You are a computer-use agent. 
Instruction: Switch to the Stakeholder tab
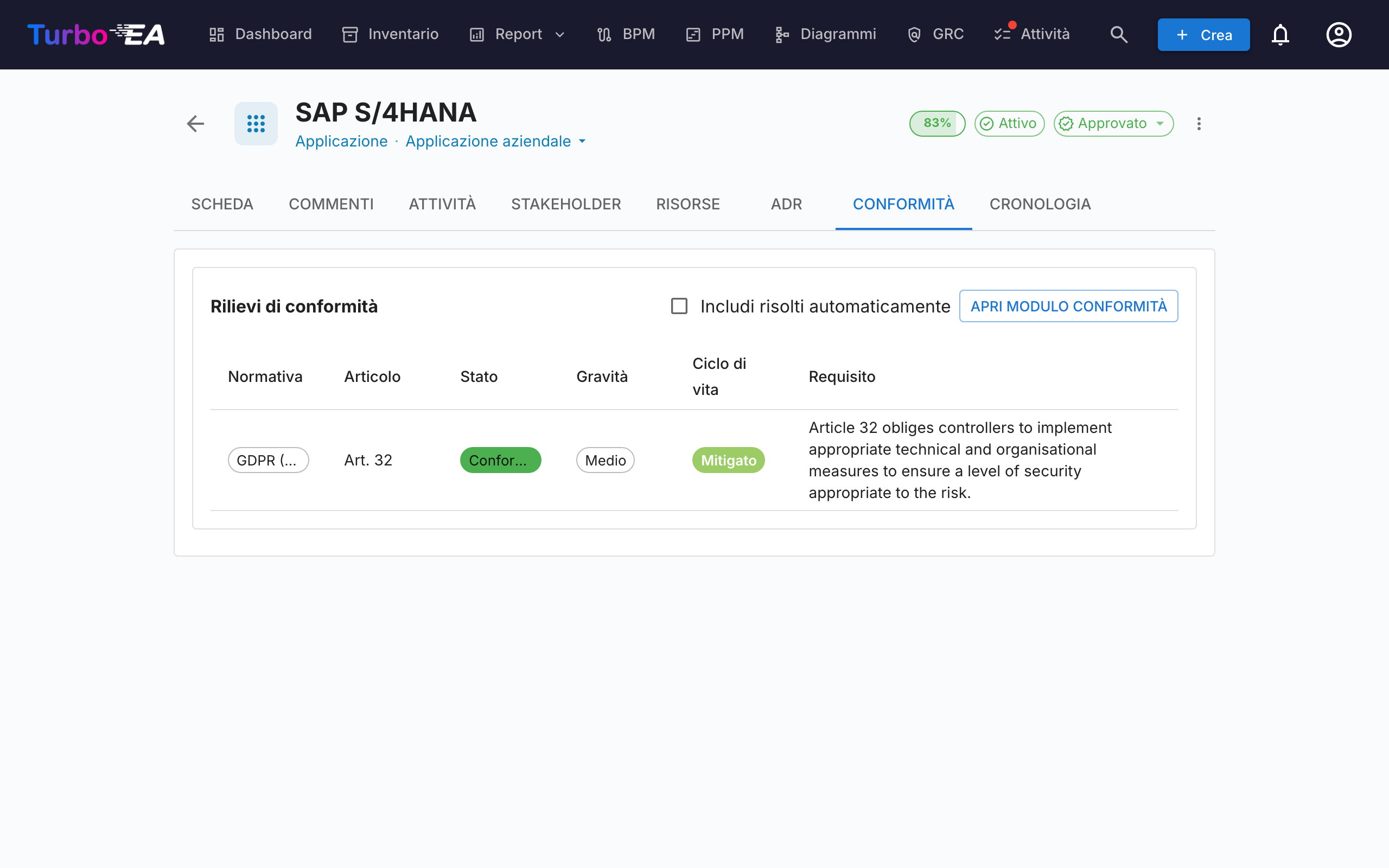point(566,205)
